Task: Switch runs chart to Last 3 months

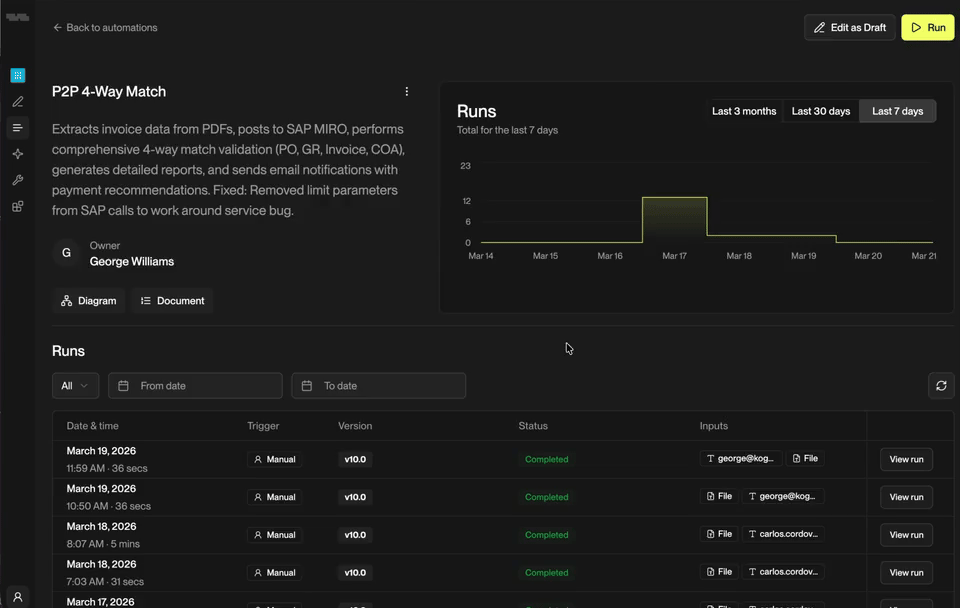Action: coord(744,111)
